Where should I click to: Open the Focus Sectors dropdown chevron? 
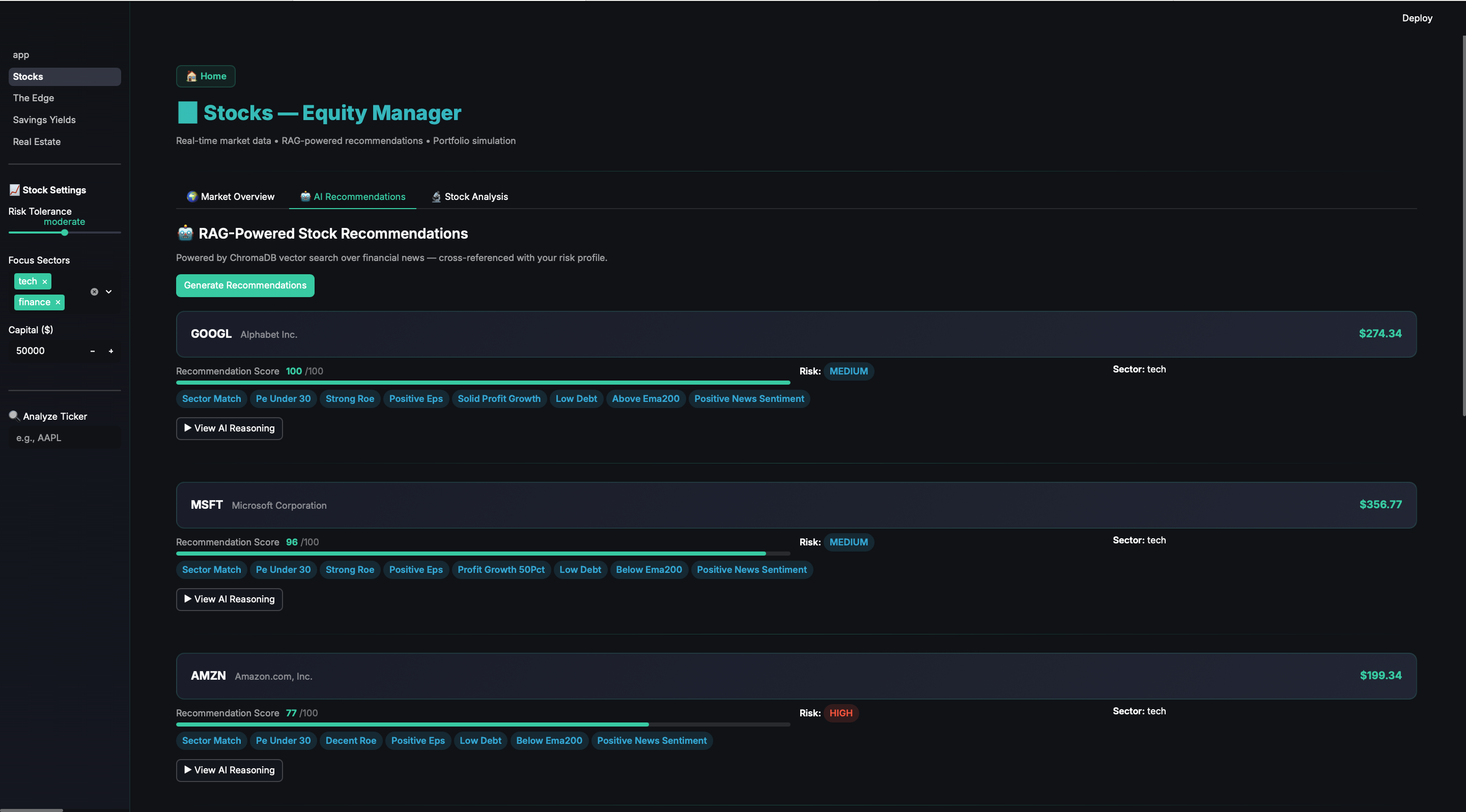[x=109, y=292]
